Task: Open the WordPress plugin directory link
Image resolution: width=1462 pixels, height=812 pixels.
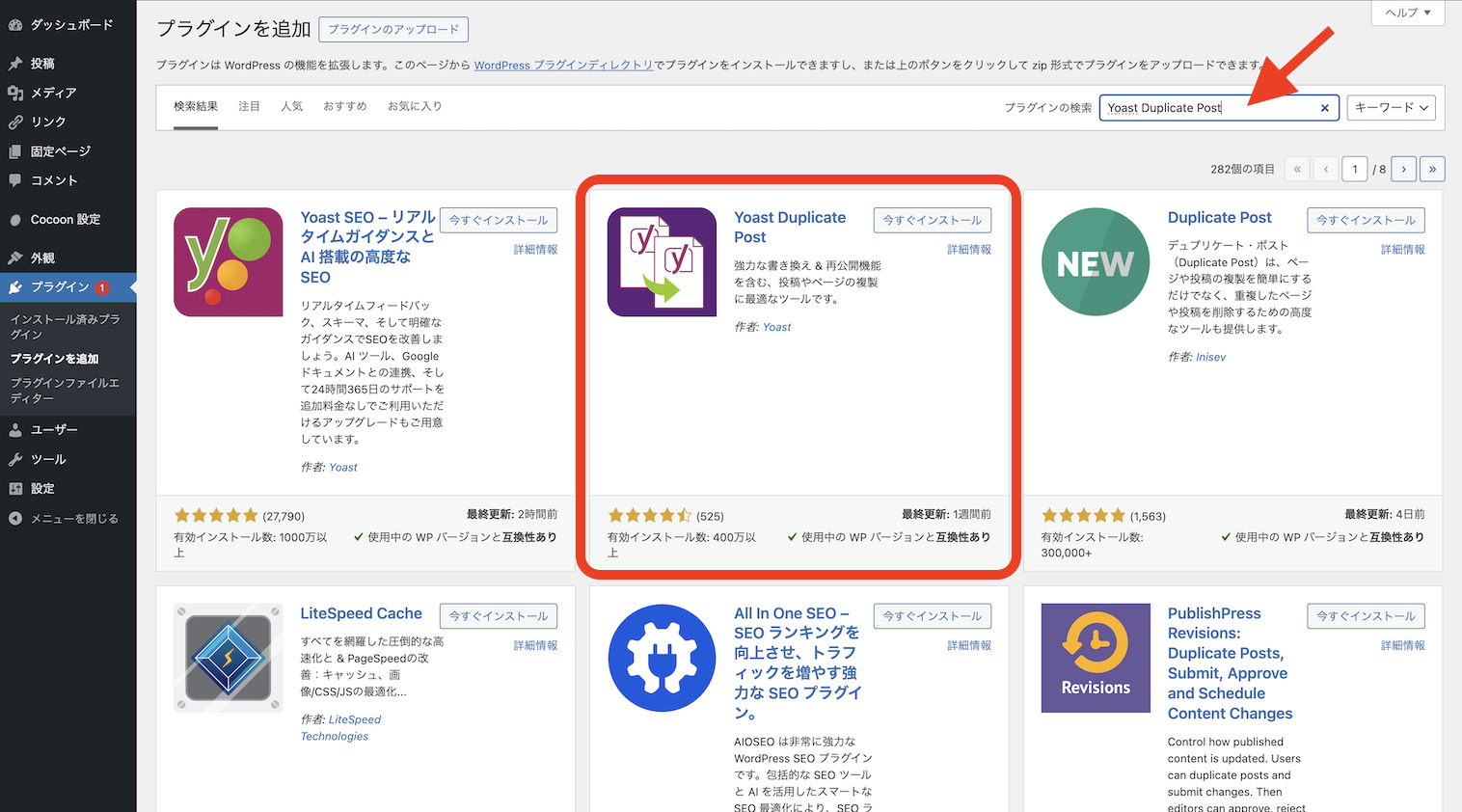Action: (563, 66)
